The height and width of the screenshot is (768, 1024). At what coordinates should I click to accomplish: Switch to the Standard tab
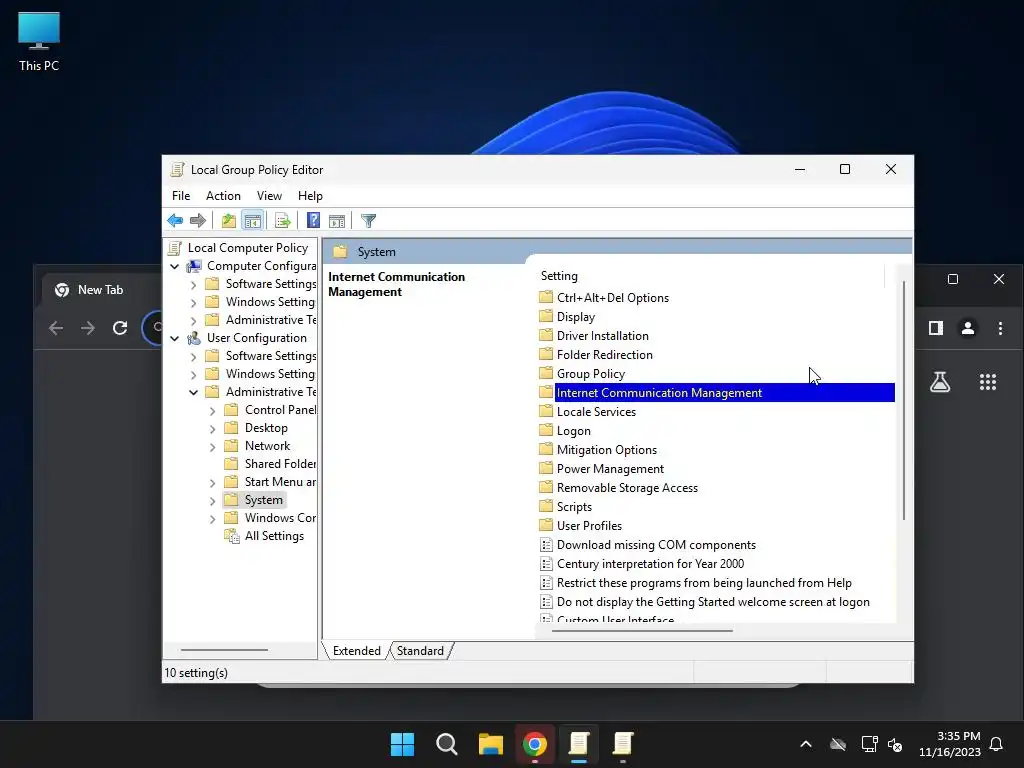(x=420, y=650)
